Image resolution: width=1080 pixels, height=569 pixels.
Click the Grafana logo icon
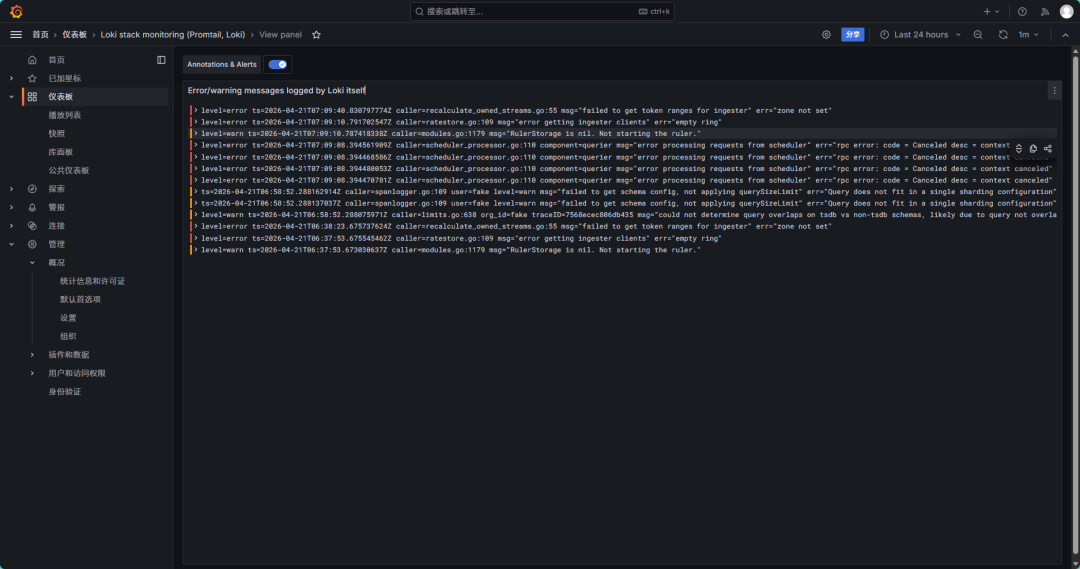click(x=16, y=11)
